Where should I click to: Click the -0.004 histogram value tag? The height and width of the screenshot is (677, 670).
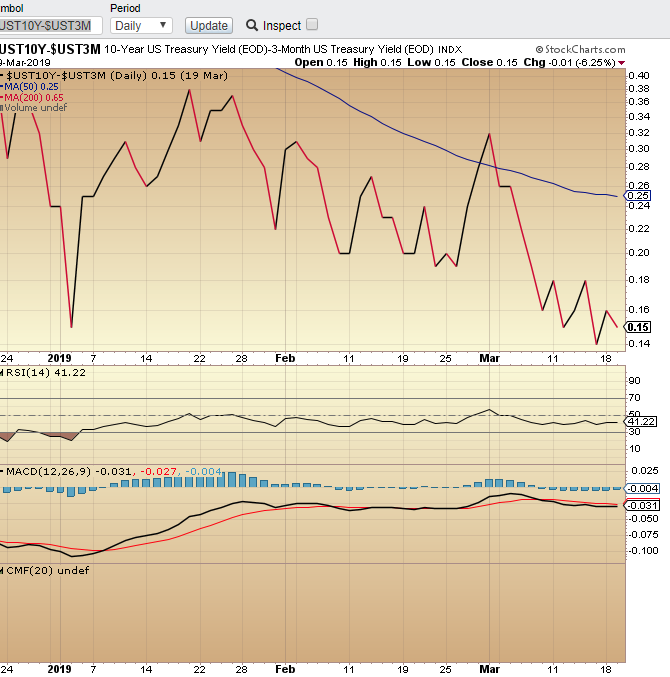coord(642,488)
